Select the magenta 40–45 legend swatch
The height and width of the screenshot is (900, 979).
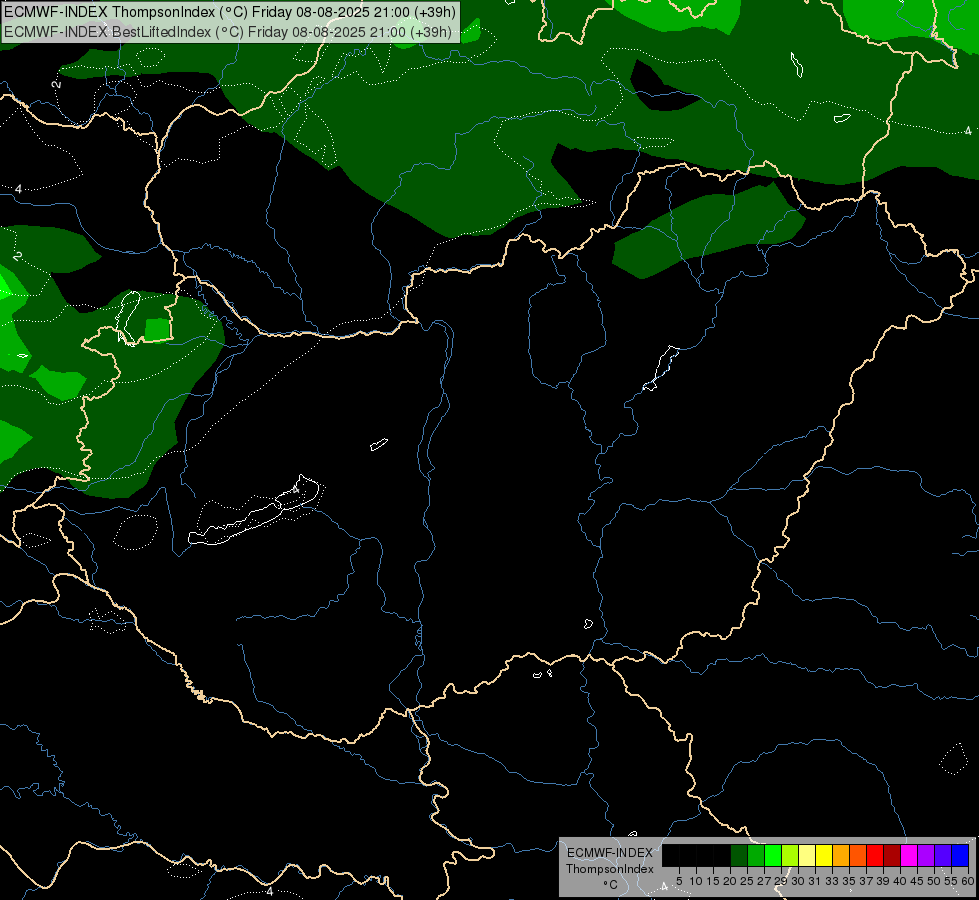[x=909, y=856]
